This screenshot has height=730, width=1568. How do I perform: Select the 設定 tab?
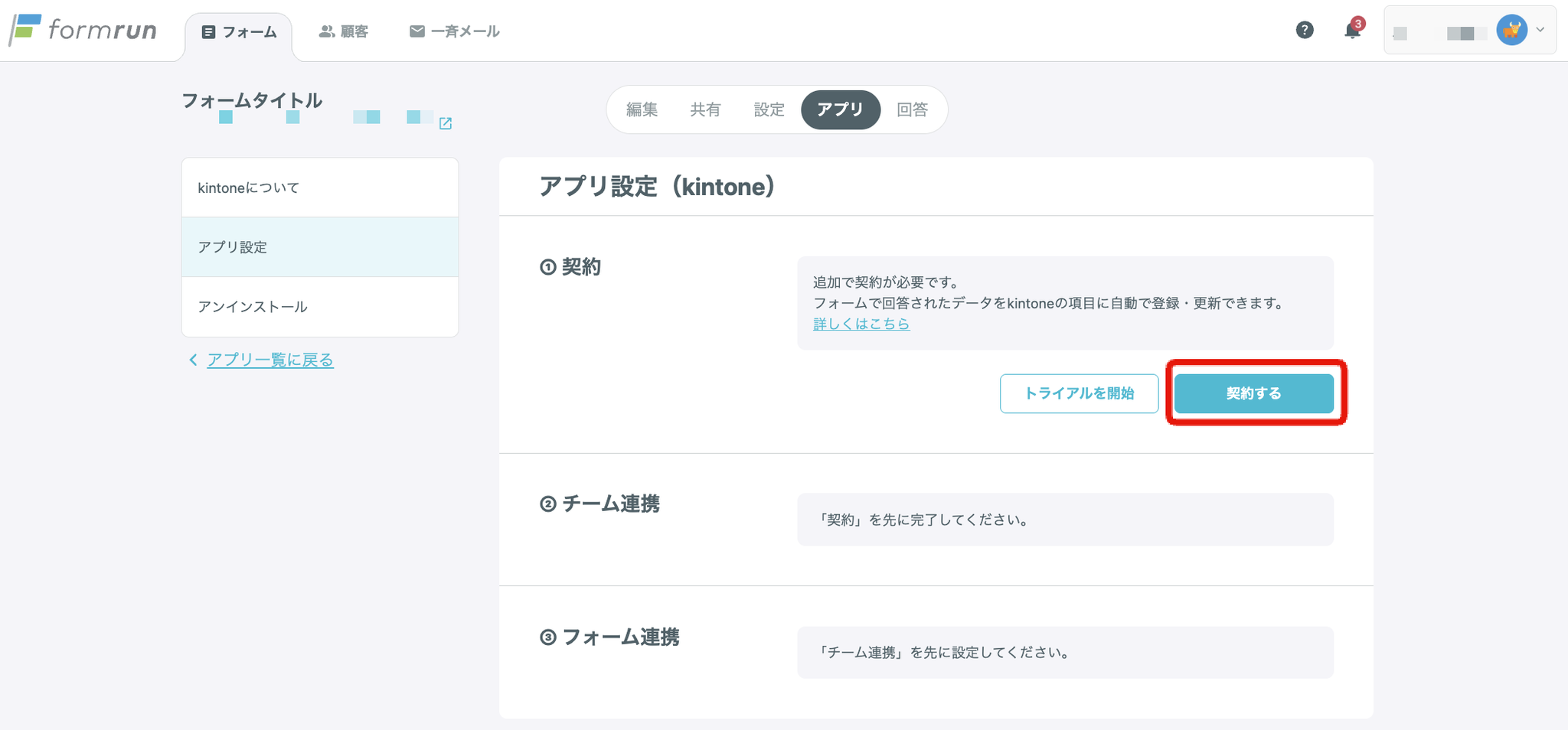(x=769, y=109)
